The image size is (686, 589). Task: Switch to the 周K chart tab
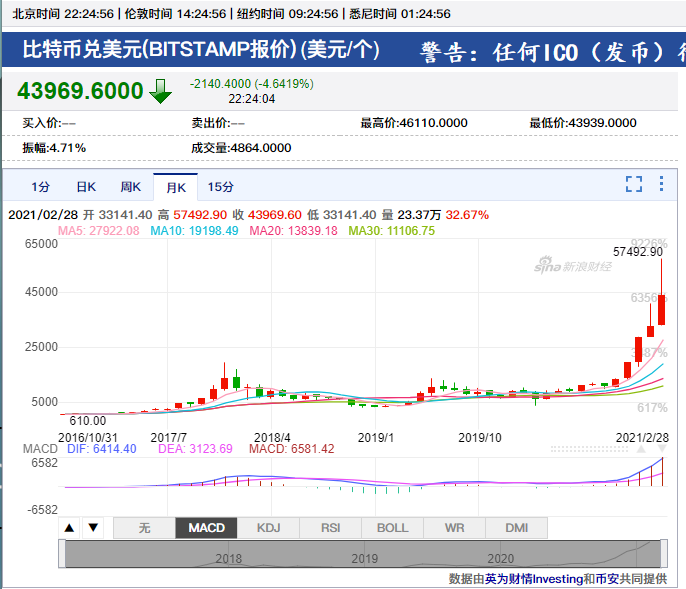(x=131, y=187)
